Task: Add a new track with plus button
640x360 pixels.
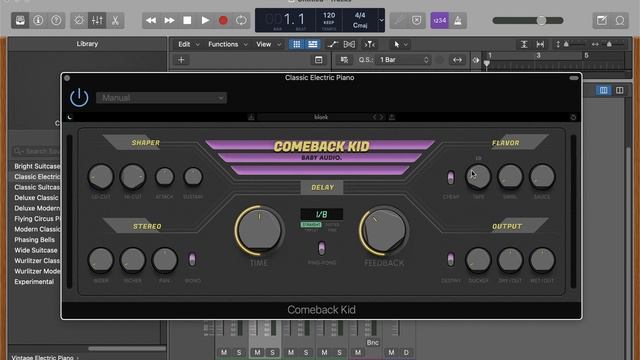Action: tap(181, 60)
